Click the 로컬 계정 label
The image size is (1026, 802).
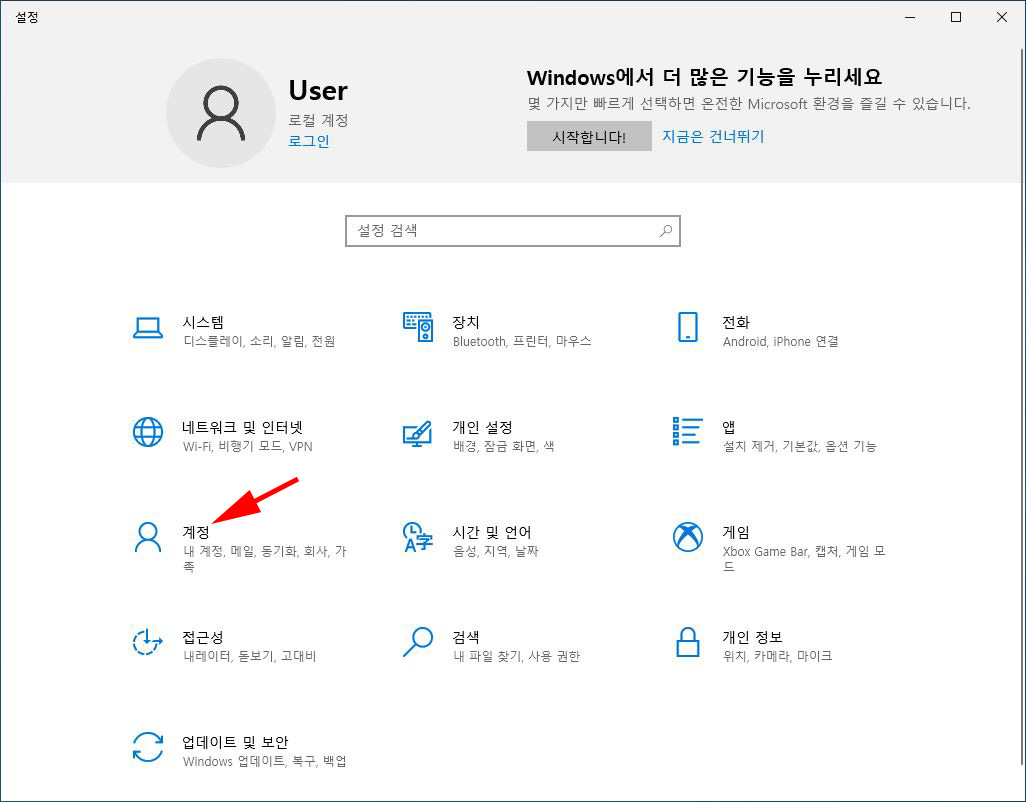point(318,120)
